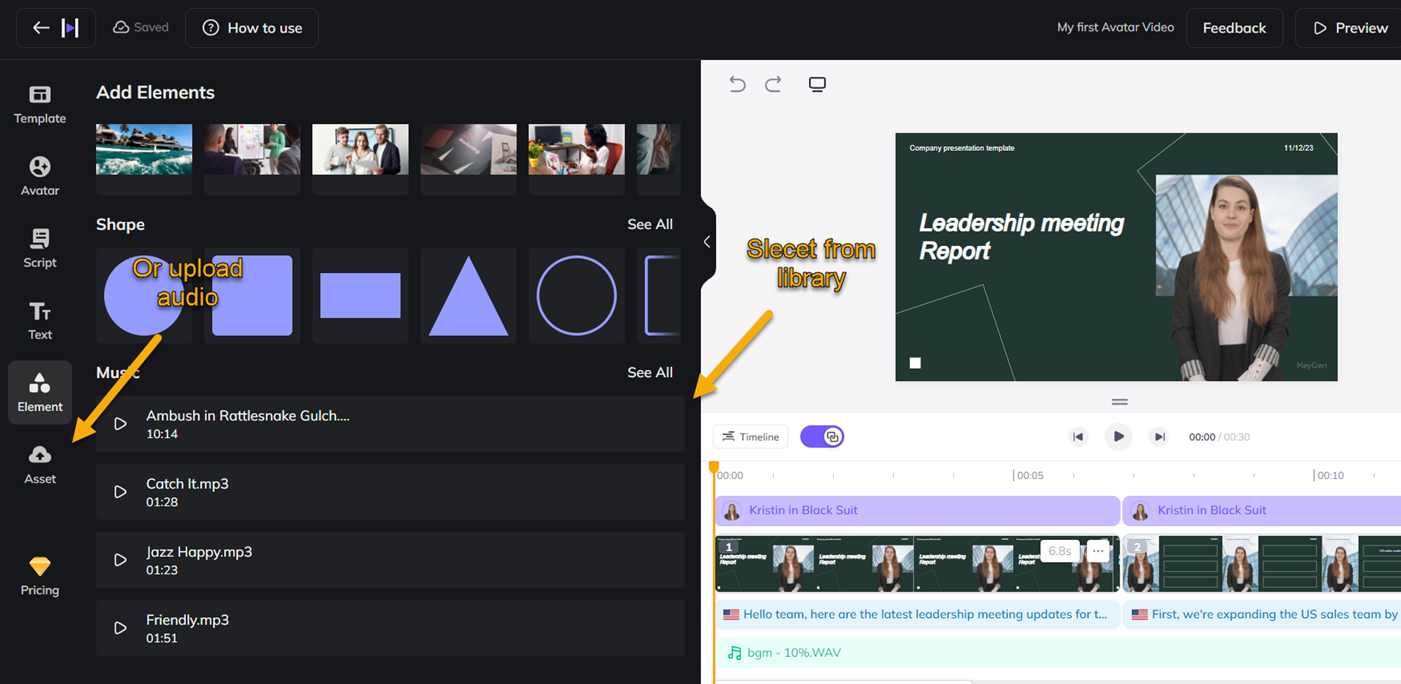Skip to the next clip in playback controls
Screen dimensions: 1401x684
[x=1158, y=436]
